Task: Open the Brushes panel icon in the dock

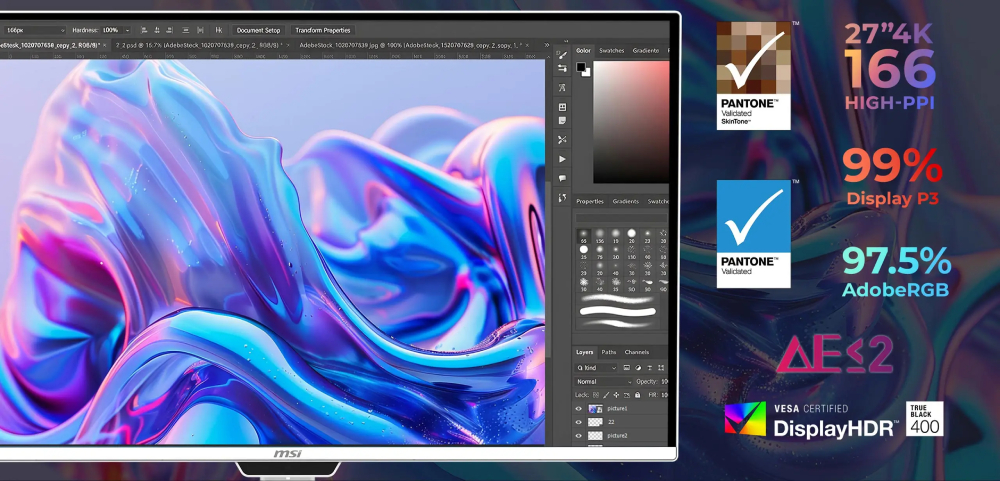Action: tap(562, 55)
